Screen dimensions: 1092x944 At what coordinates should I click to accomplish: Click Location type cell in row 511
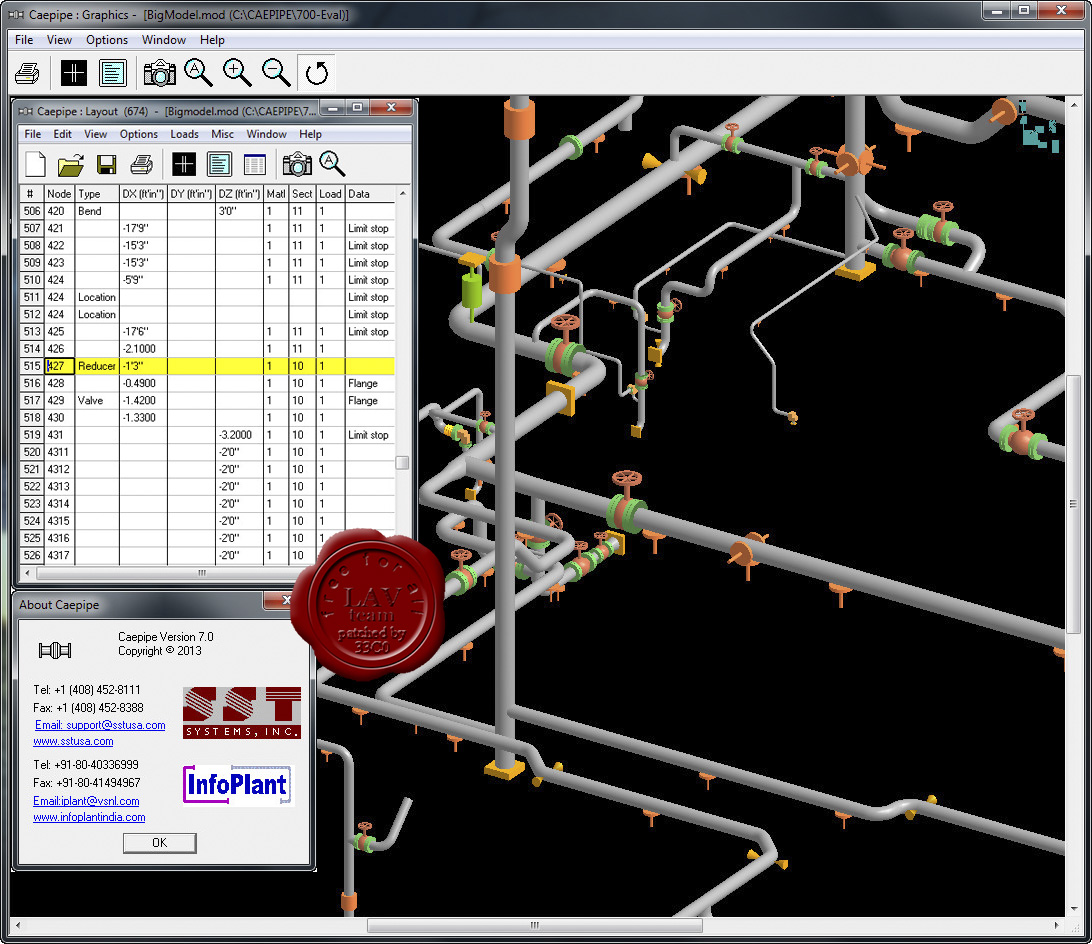[97, 297]
